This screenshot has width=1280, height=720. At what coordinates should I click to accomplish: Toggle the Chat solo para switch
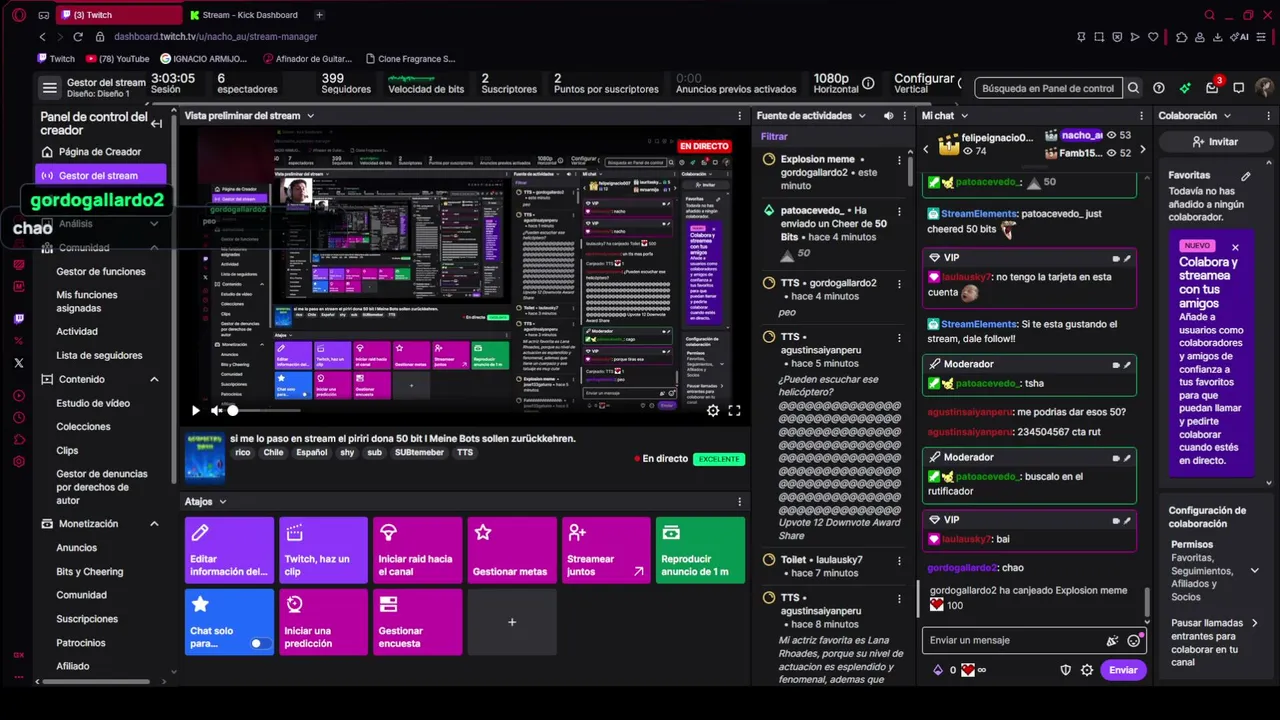click(260, 643)
